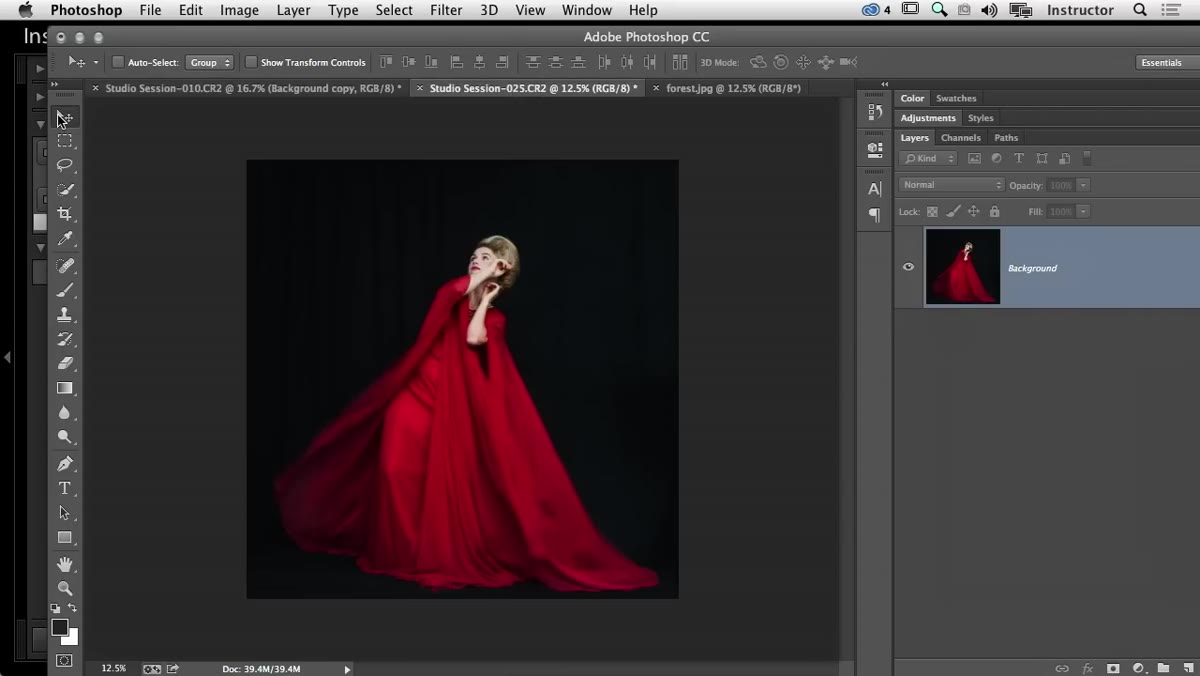This screenshot has width=1200, height=676.
Task: Select the Gradient tool
Action: pos(65,388)
